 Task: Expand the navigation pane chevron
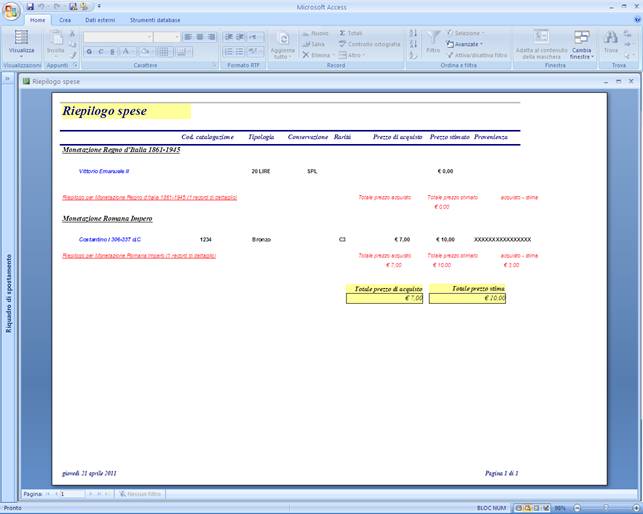[x=7, y=78]
